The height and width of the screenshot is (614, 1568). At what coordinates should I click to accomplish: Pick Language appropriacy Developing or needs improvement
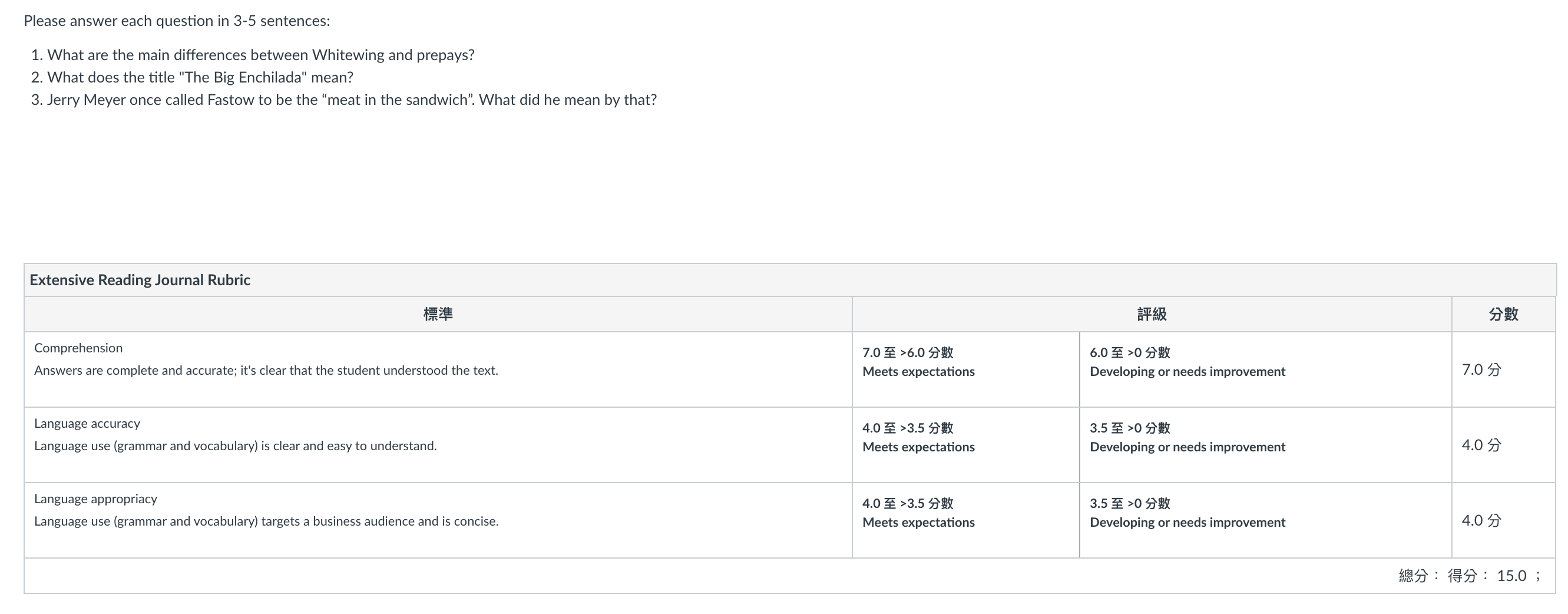[x=1265, y=521]
